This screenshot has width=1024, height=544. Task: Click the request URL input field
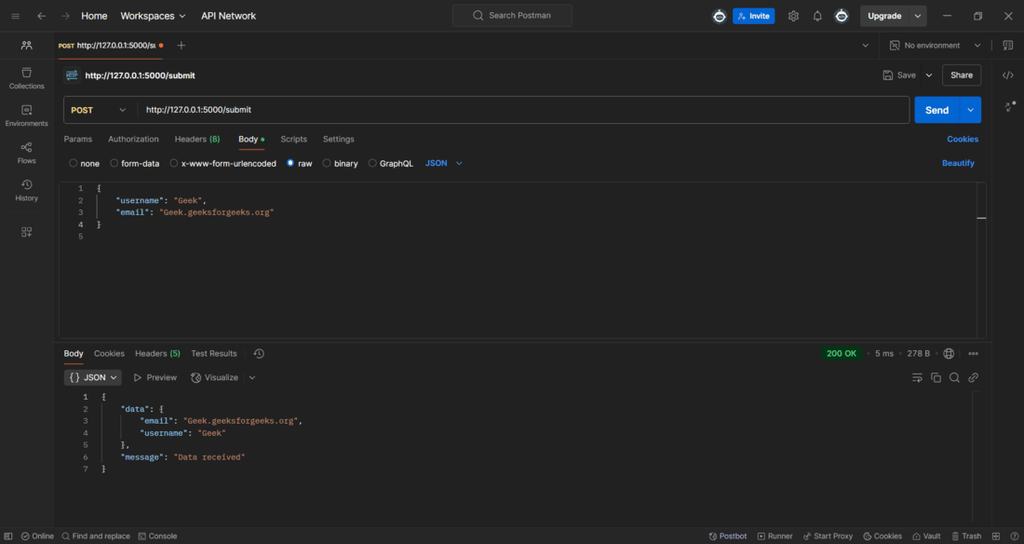tap(520, 110)
